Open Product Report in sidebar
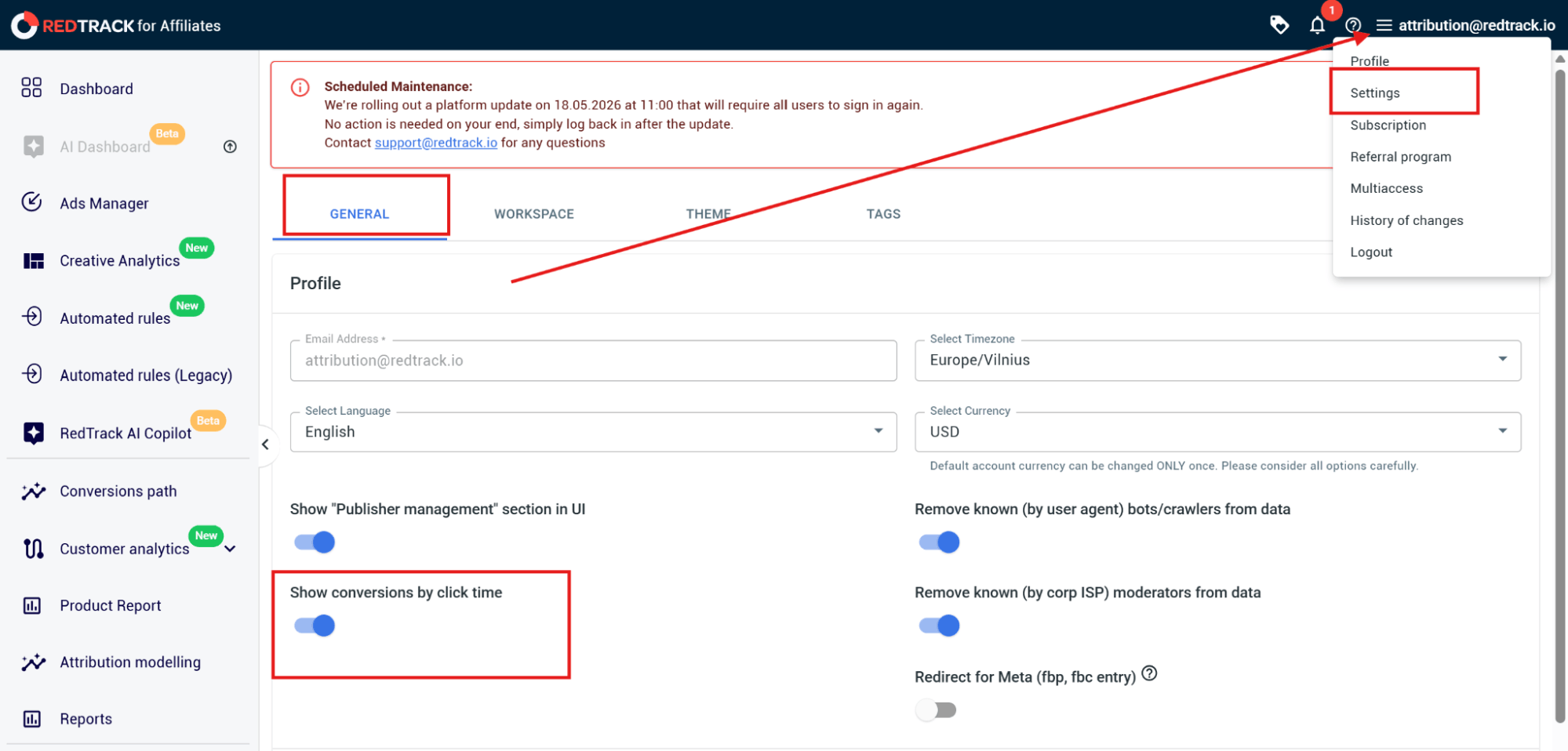1568x751 pixels. [x=111, y=605]
